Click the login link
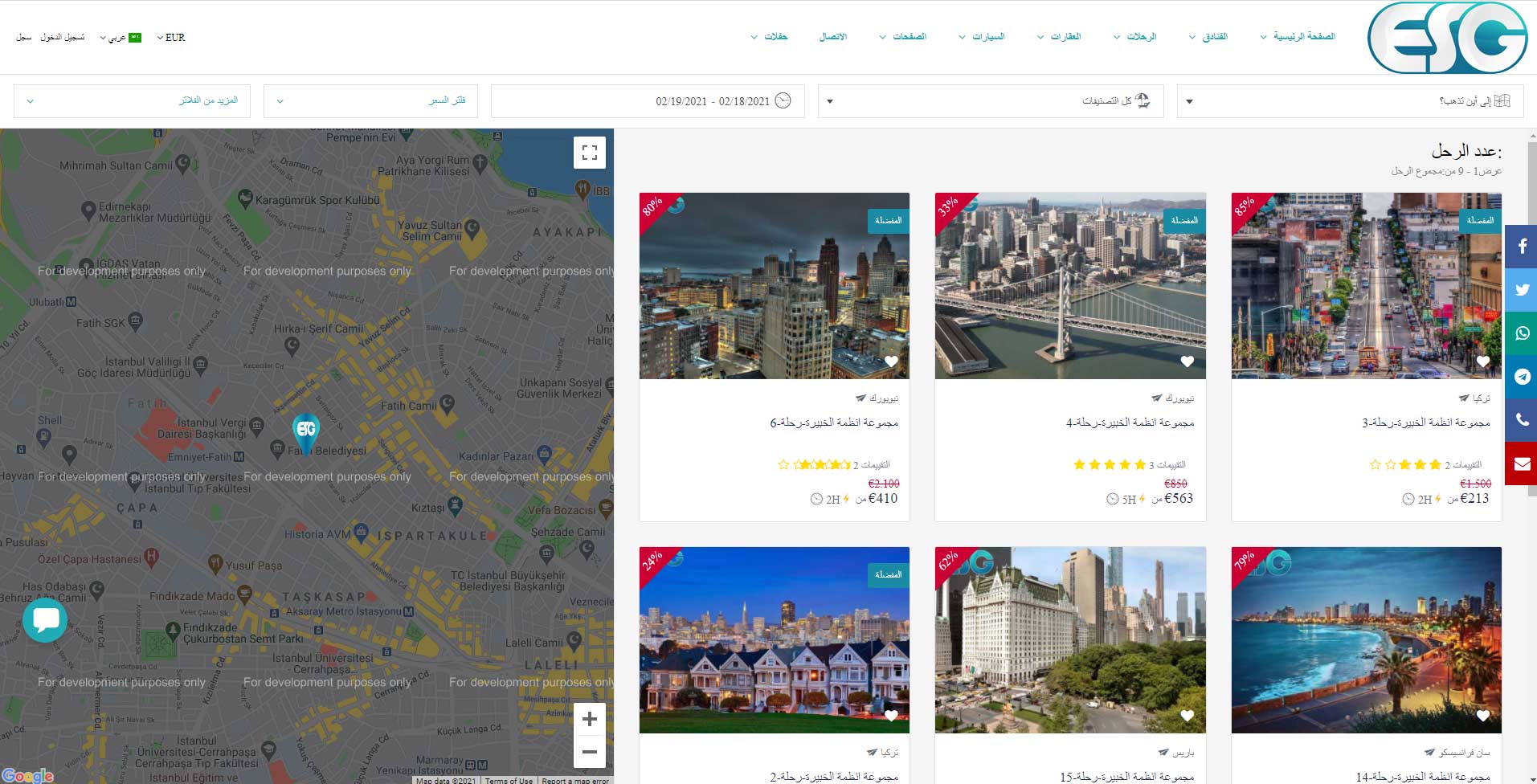The height and width of the screenshot is (784, 1537). [x=63, y=38]
